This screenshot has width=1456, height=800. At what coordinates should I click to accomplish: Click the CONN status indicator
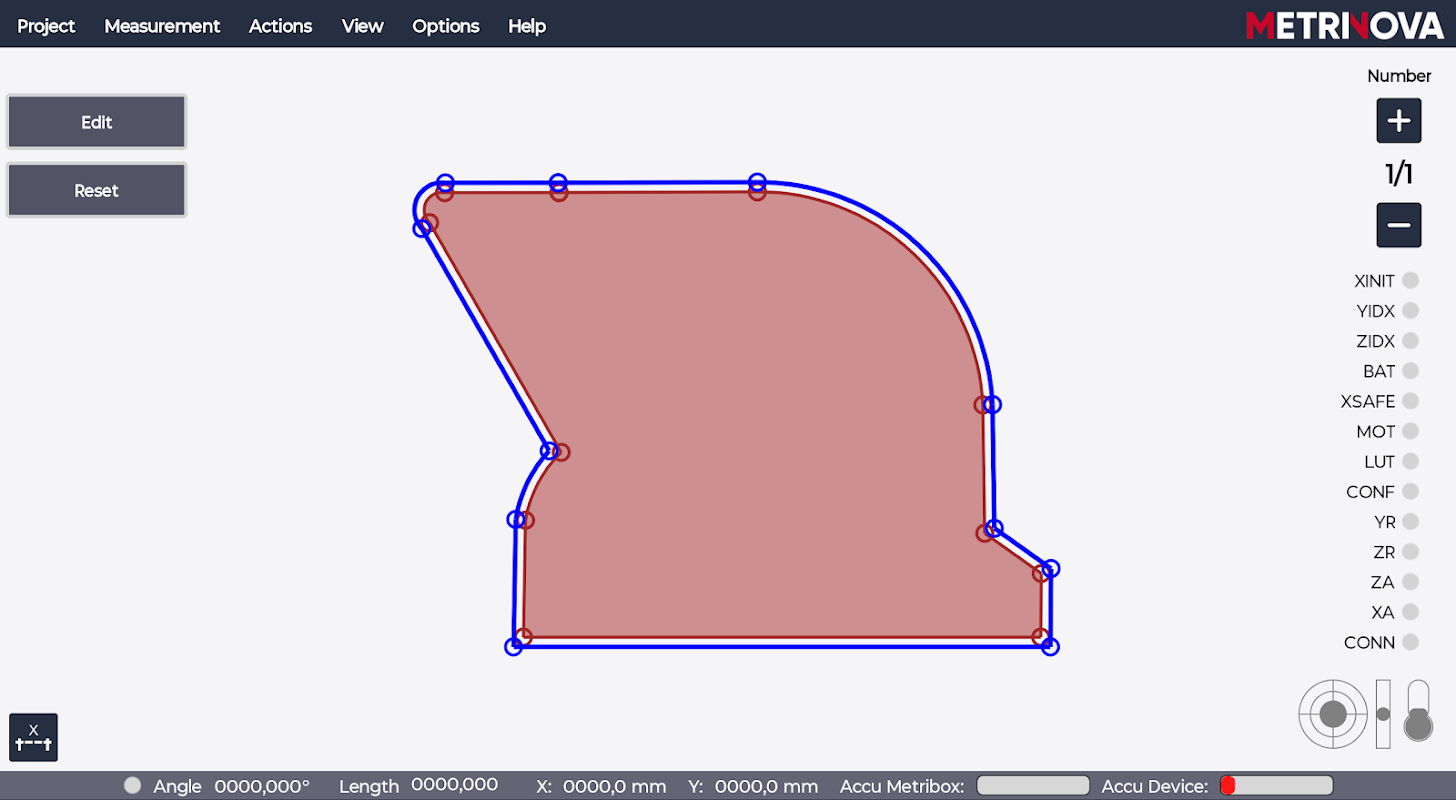pyautogui.click(x=1410, y=642)
